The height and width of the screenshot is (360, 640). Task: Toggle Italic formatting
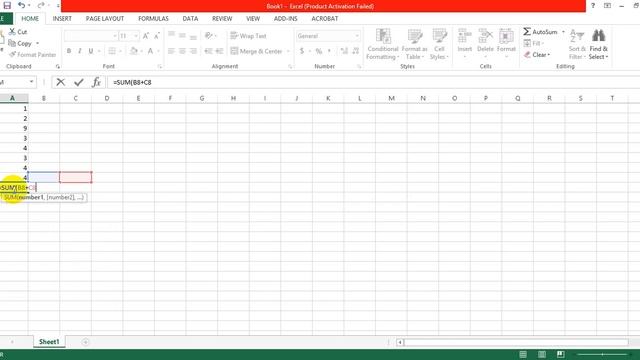[80, 51]
